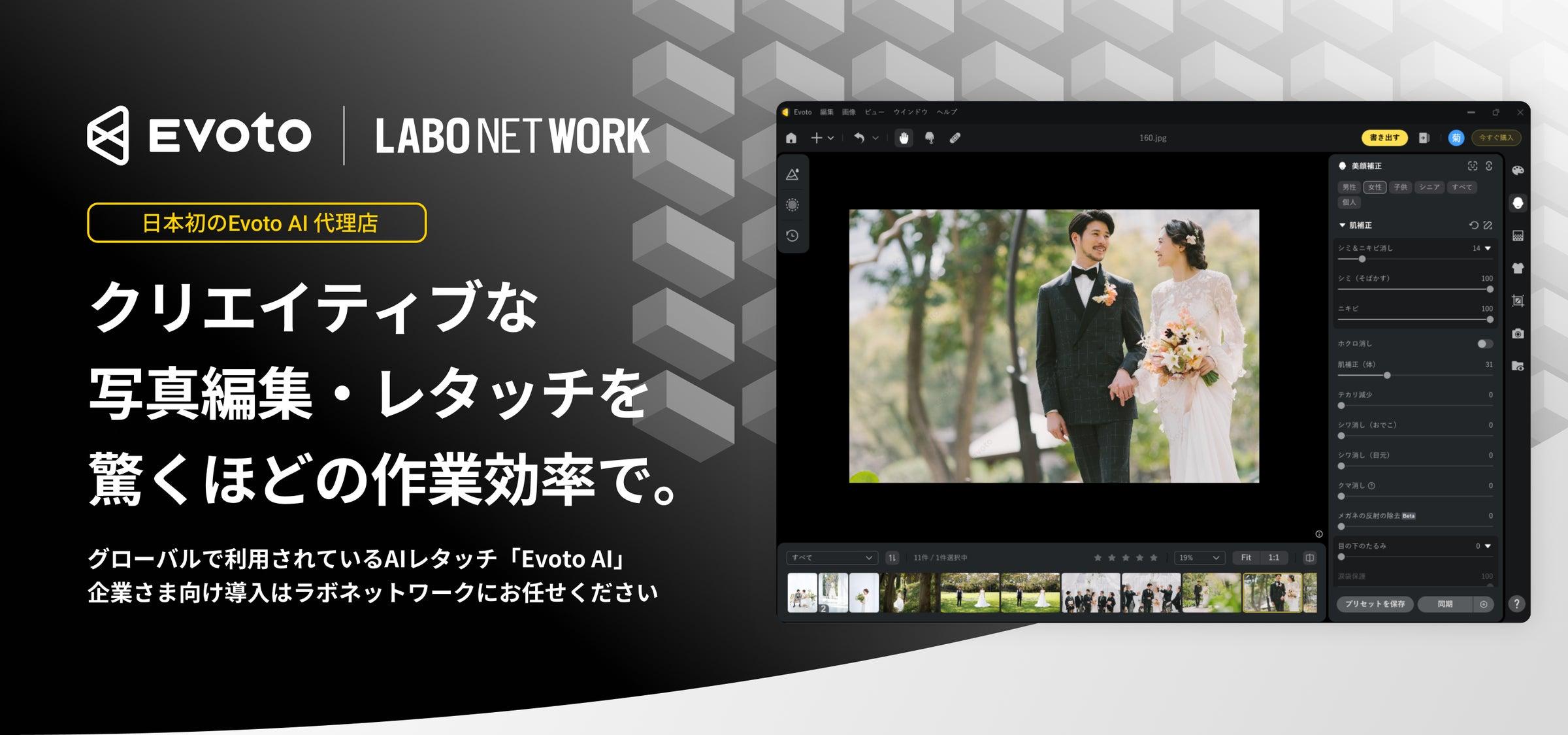The height and width of the screenshot is (735, 1568).
Task: Select the すべて filter chip in 美顔補正
Action: pos(1462,188)
